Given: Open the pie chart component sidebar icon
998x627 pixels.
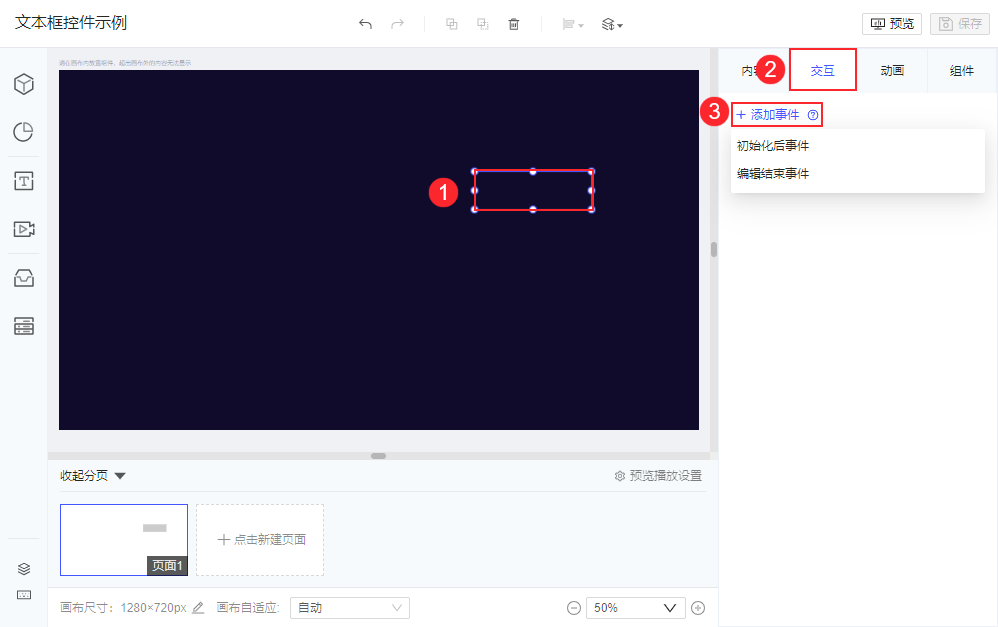Looking at the screenshot, I should click(24, 132).
